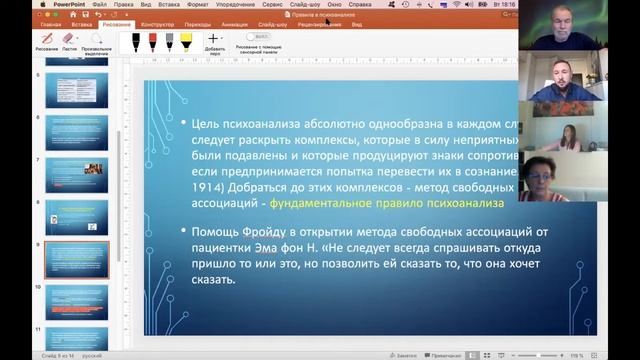640x360 pixels.
Task: Open the Файл menu
Action: 100,4
